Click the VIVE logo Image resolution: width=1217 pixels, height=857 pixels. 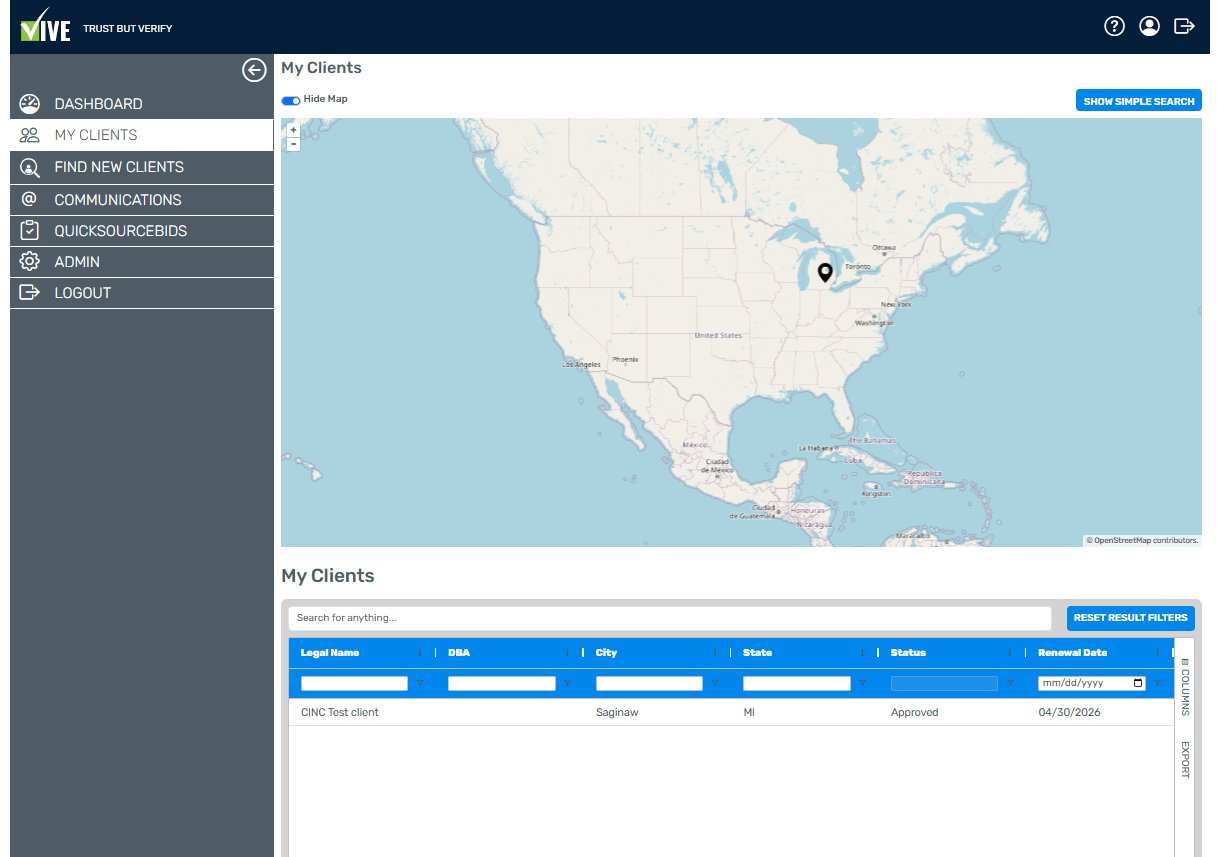click(46, 25)
